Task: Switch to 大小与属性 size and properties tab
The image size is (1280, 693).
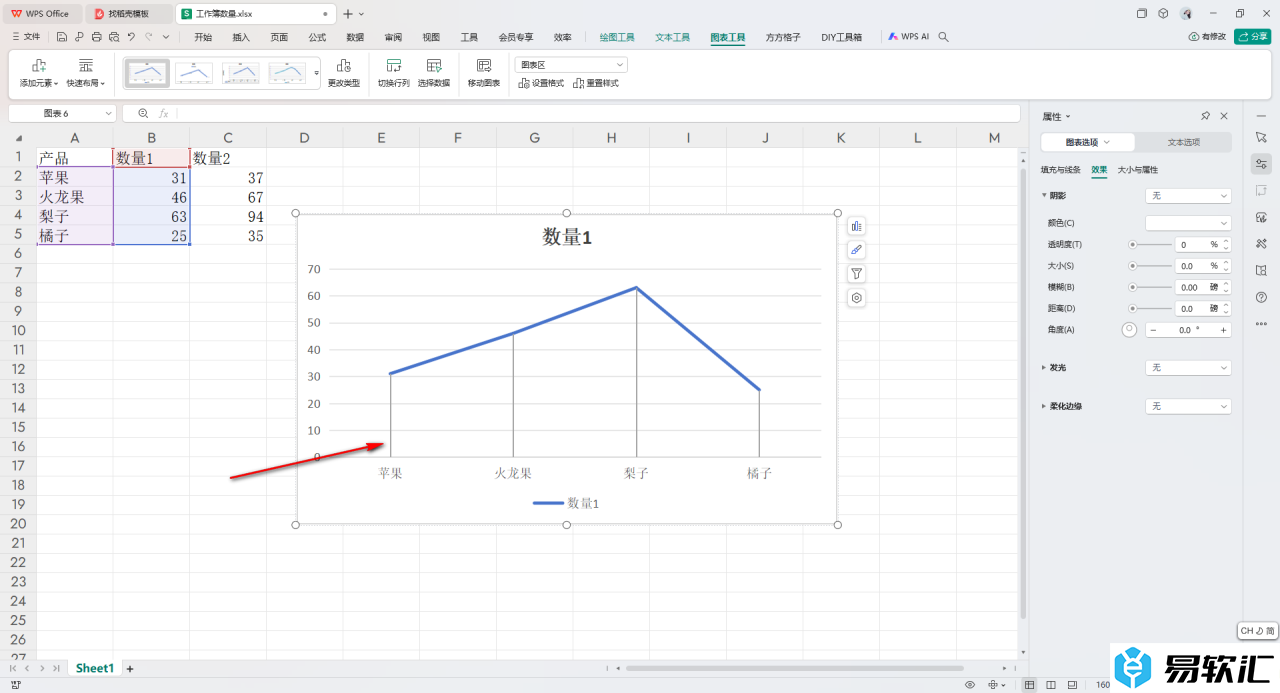Action: pyautogui.click(x=1138, y=170)
